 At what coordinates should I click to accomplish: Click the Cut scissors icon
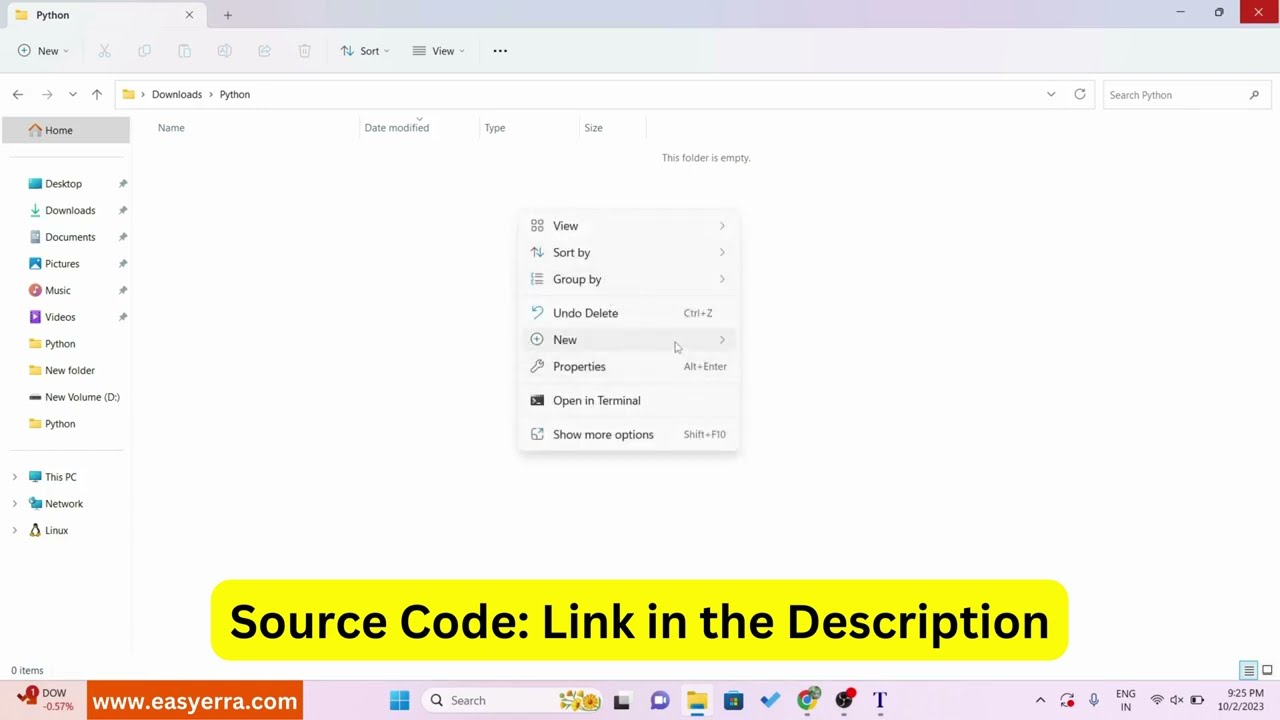[x=104, y=51]
